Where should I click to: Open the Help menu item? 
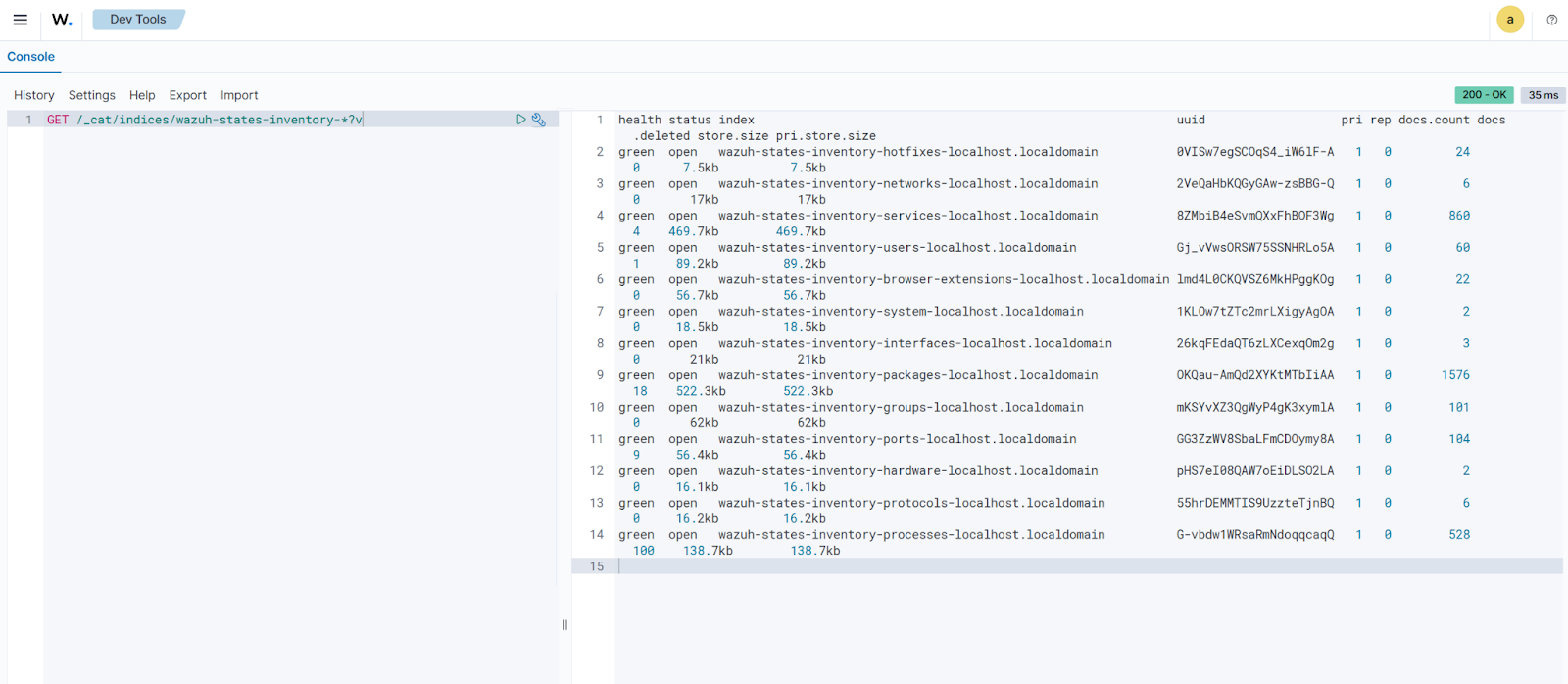tap(142, 95)
